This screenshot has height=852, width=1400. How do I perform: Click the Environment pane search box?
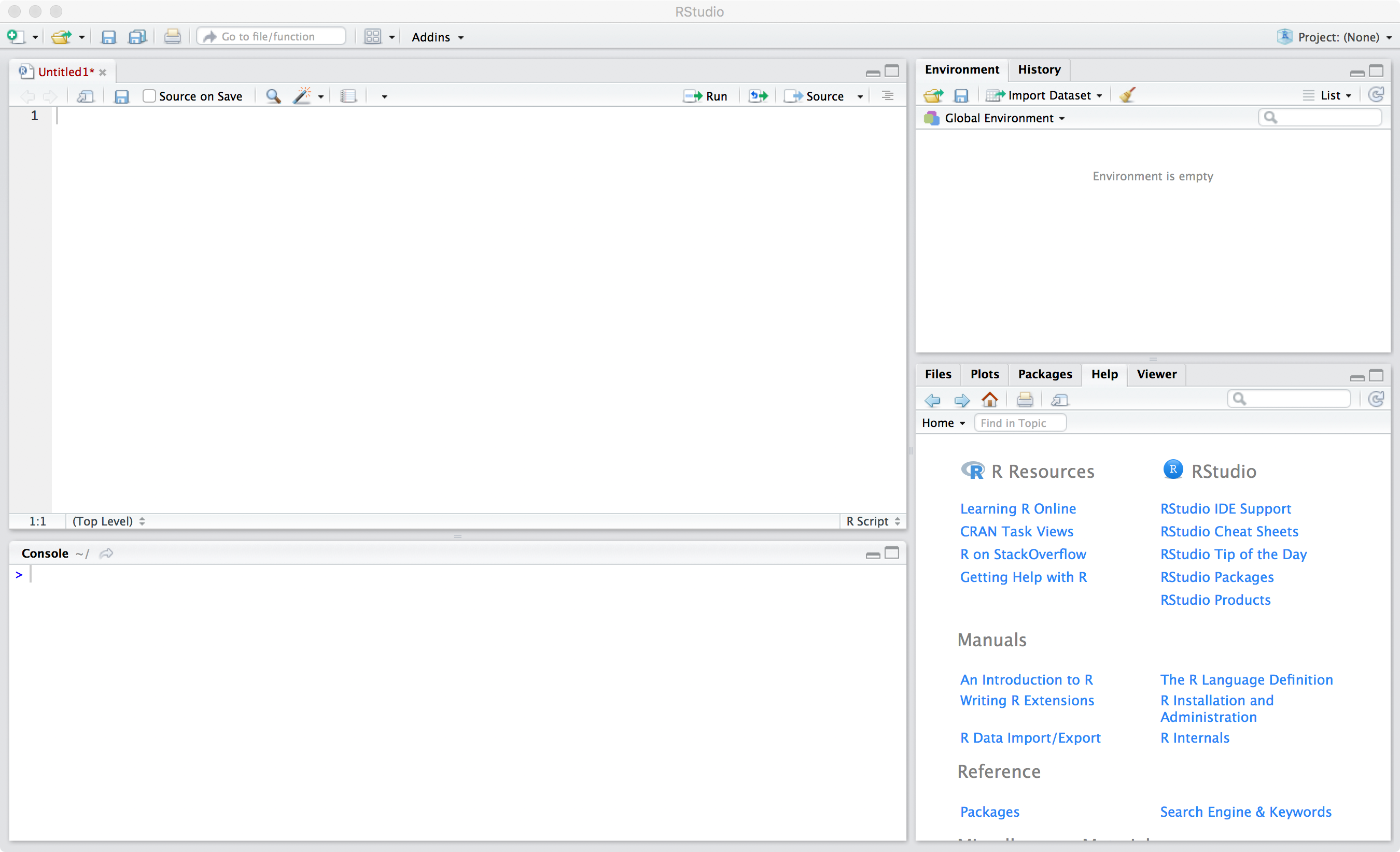point(1319,118)
